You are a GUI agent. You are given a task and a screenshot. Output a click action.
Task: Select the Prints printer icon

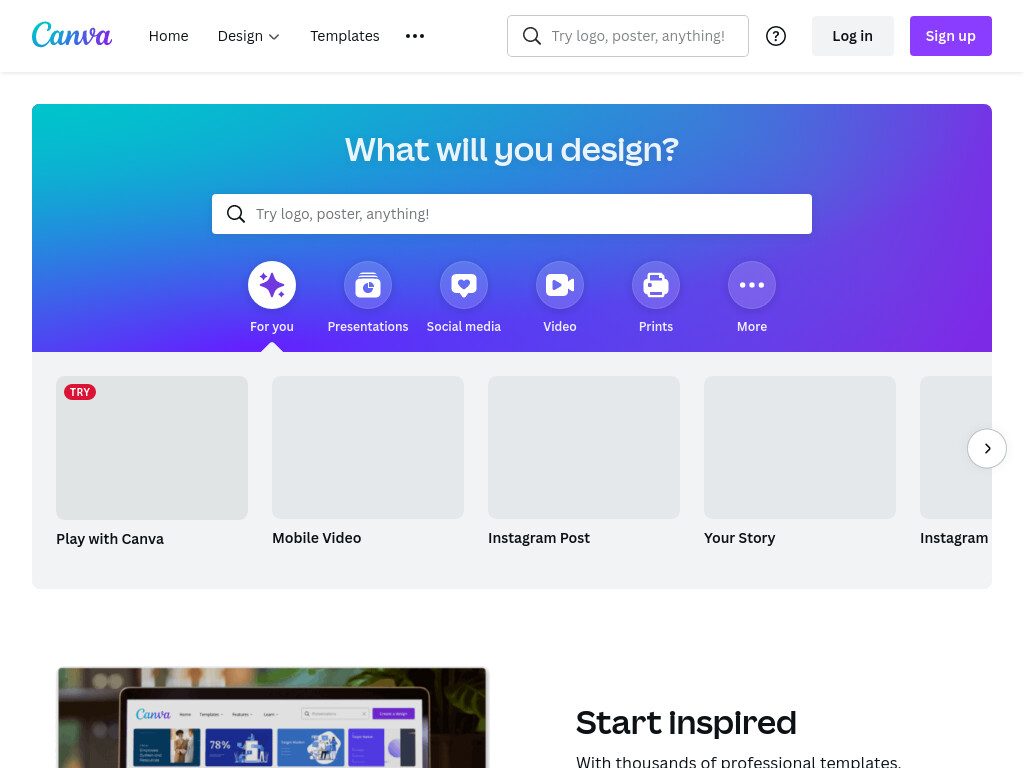tap(656, 285)
